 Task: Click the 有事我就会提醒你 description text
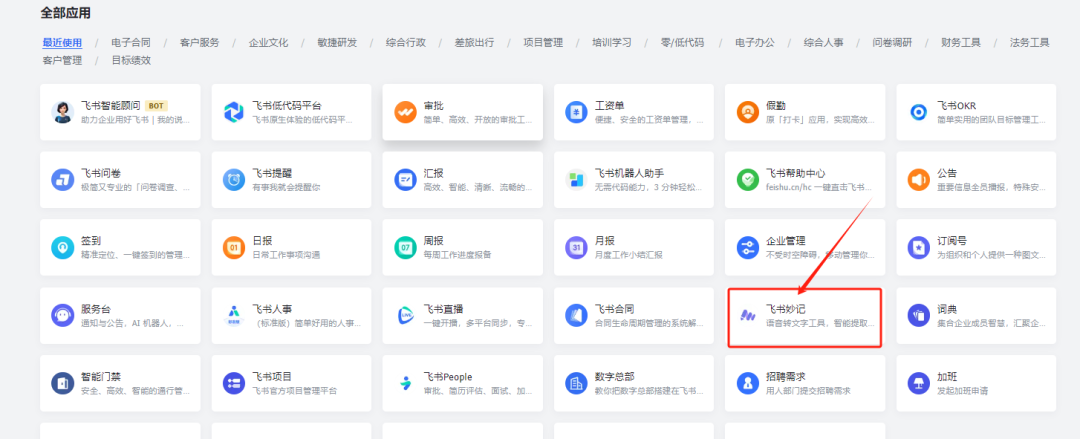click(286, 187)
